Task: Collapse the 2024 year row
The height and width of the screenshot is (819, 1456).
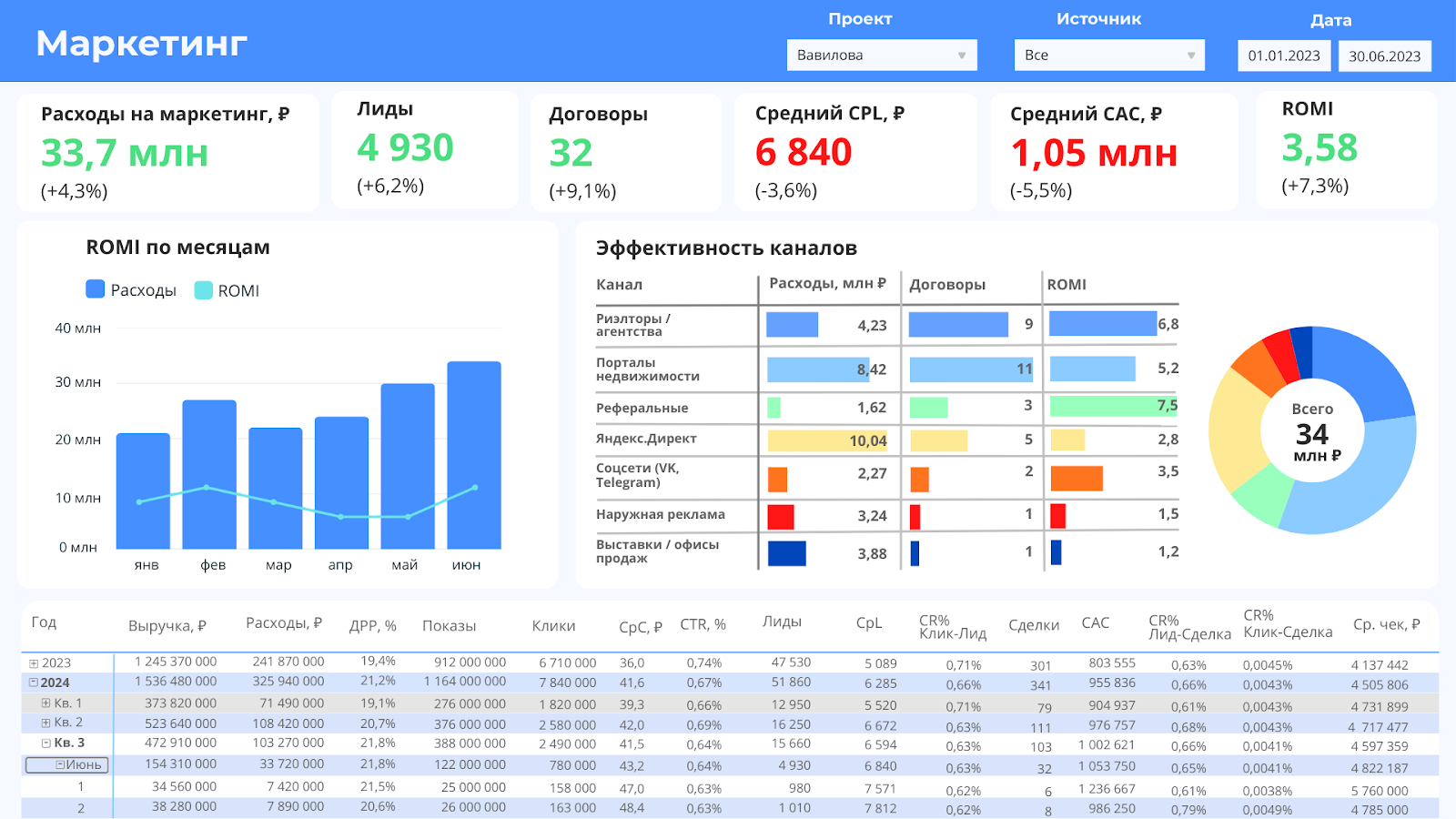Action: (x=34, y=682)
